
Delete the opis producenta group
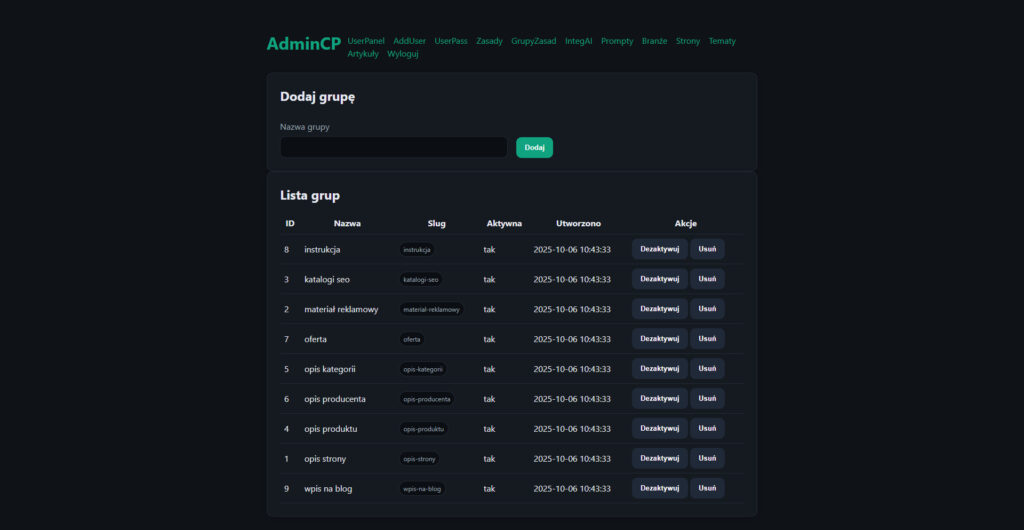707,399
